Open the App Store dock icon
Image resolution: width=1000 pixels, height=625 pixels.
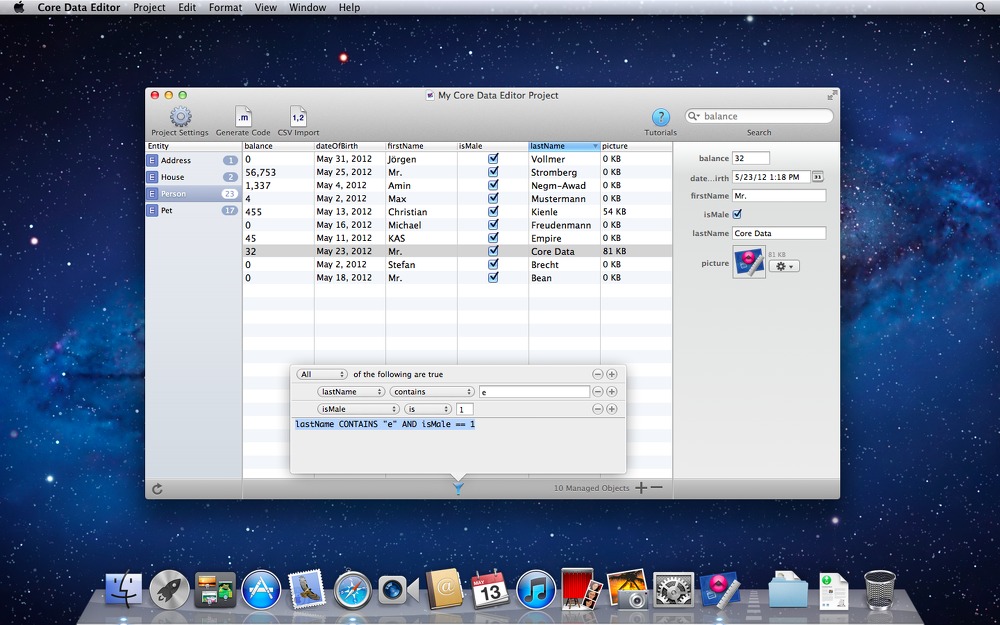tap(261, 590)
